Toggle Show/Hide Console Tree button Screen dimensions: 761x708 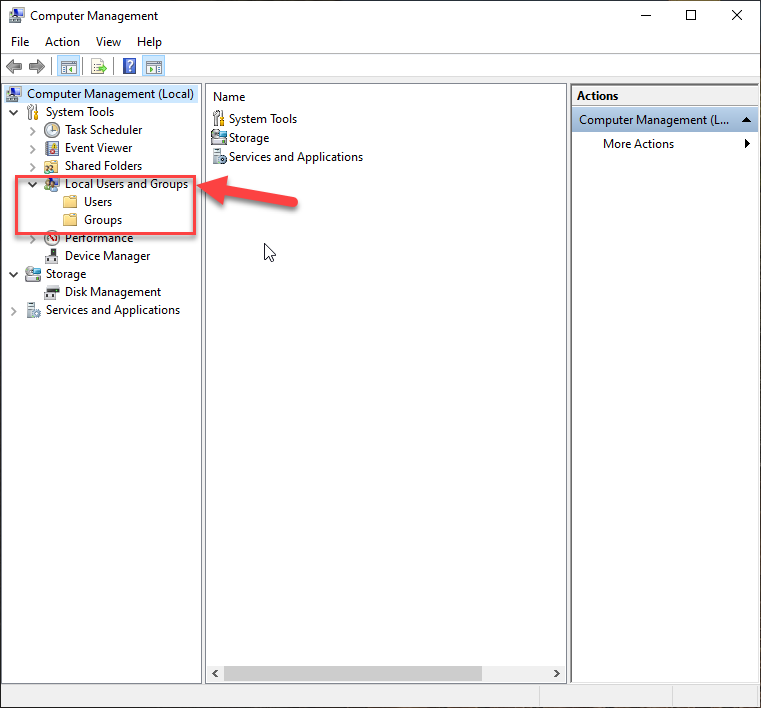68,67
